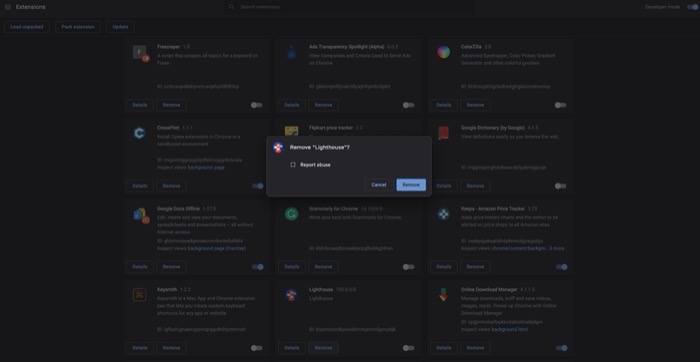Expand Keepa's '3 more...' inspect views link
The height and width of the screenshot is (362, 700).
[x=558, y=248]
